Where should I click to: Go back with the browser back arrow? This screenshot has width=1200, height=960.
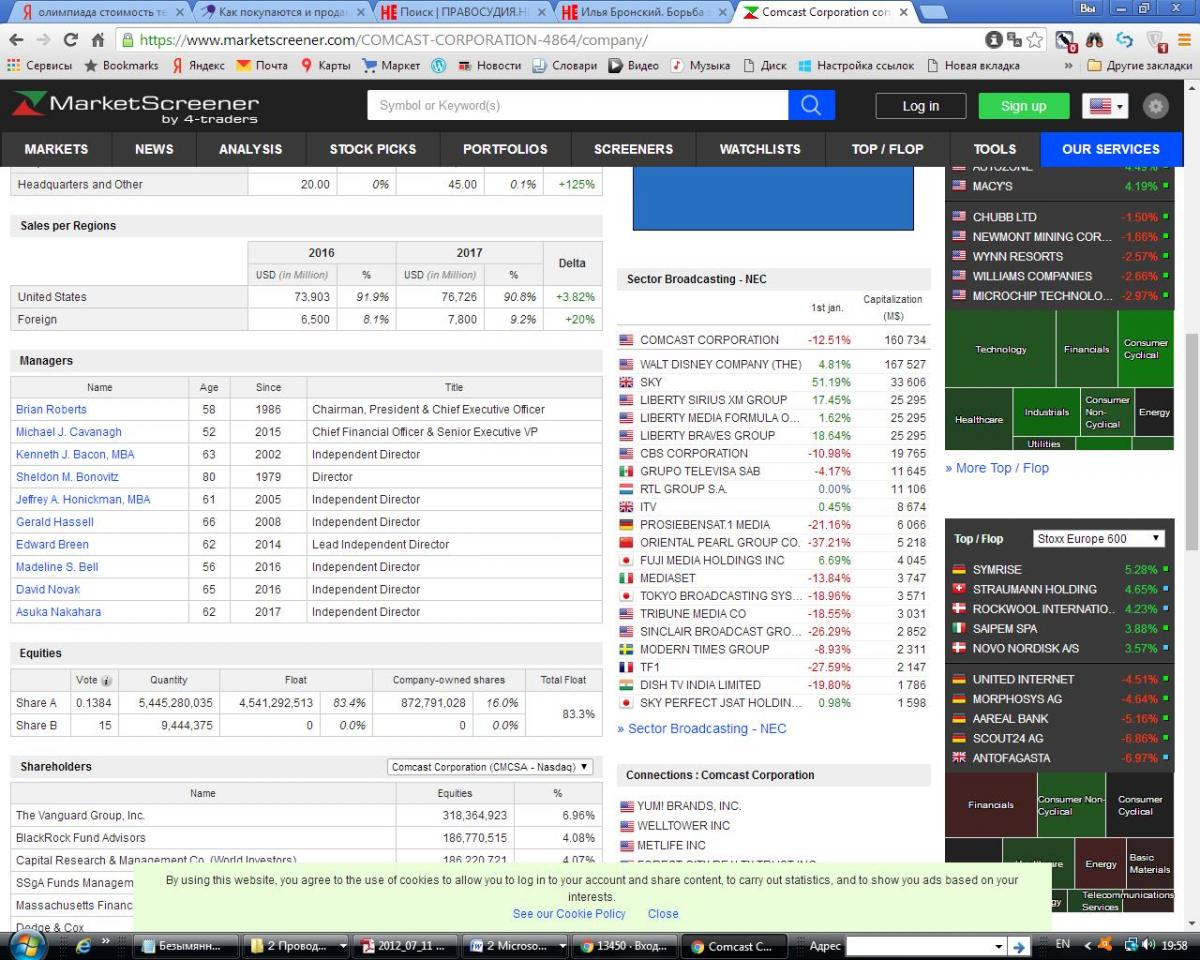click(15, 41)
